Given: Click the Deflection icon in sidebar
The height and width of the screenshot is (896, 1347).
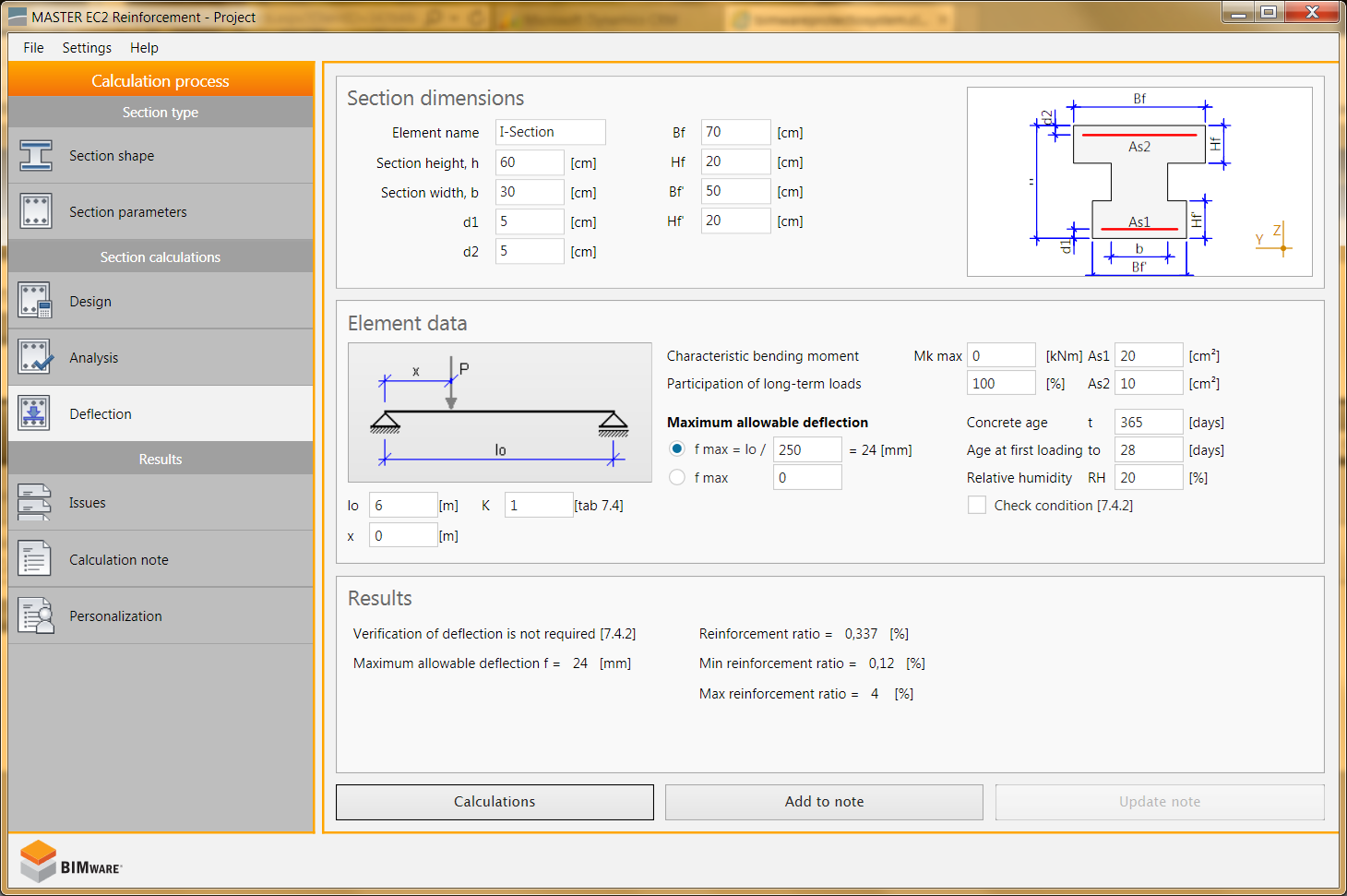Looking at the screenshot, I should pyautogui.click(x=36, y=413).
